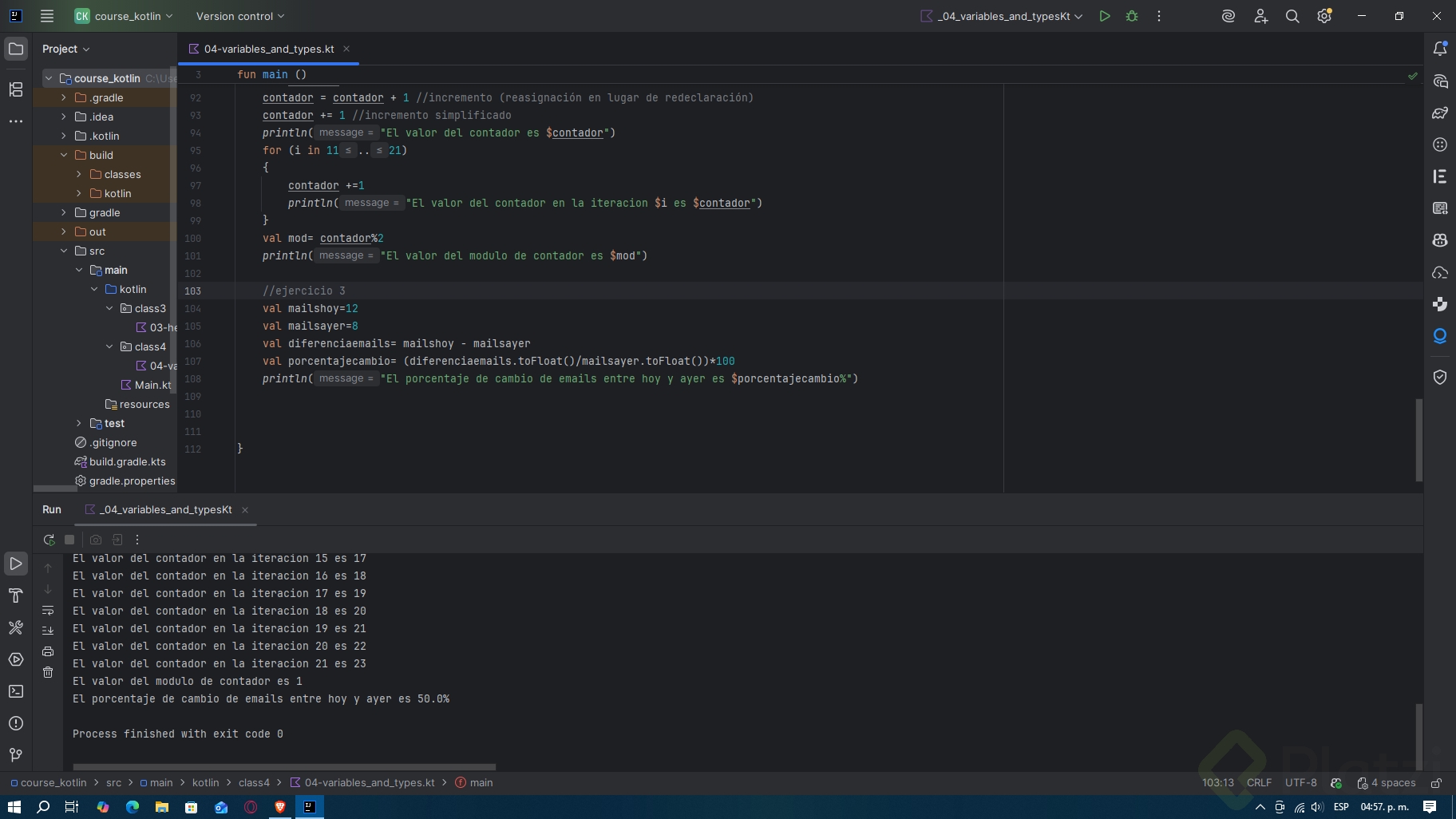Screen dimensions: 1456x819
Task: Toggle the Project tool window folder icon
Action: tap(16, 49)
